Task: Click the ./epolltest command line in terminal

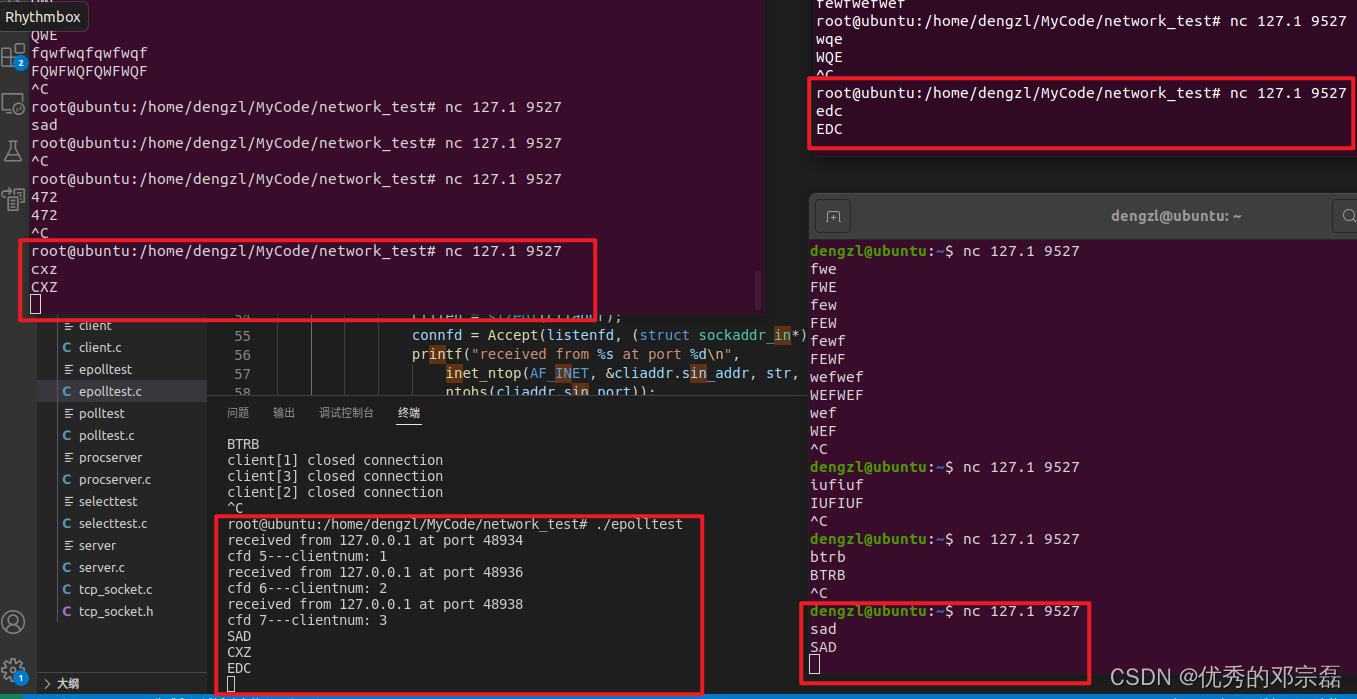Action: (x=455, y=524)
